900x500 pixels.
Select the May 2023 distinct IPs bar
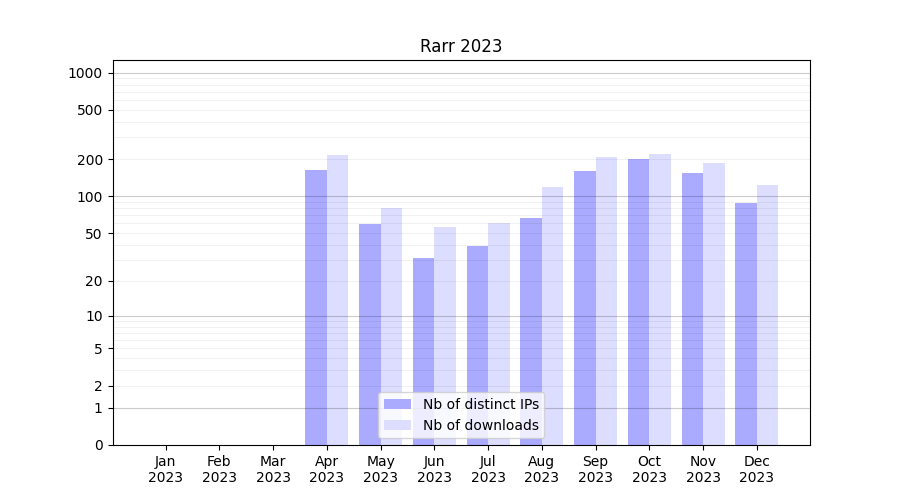point(370,334)
